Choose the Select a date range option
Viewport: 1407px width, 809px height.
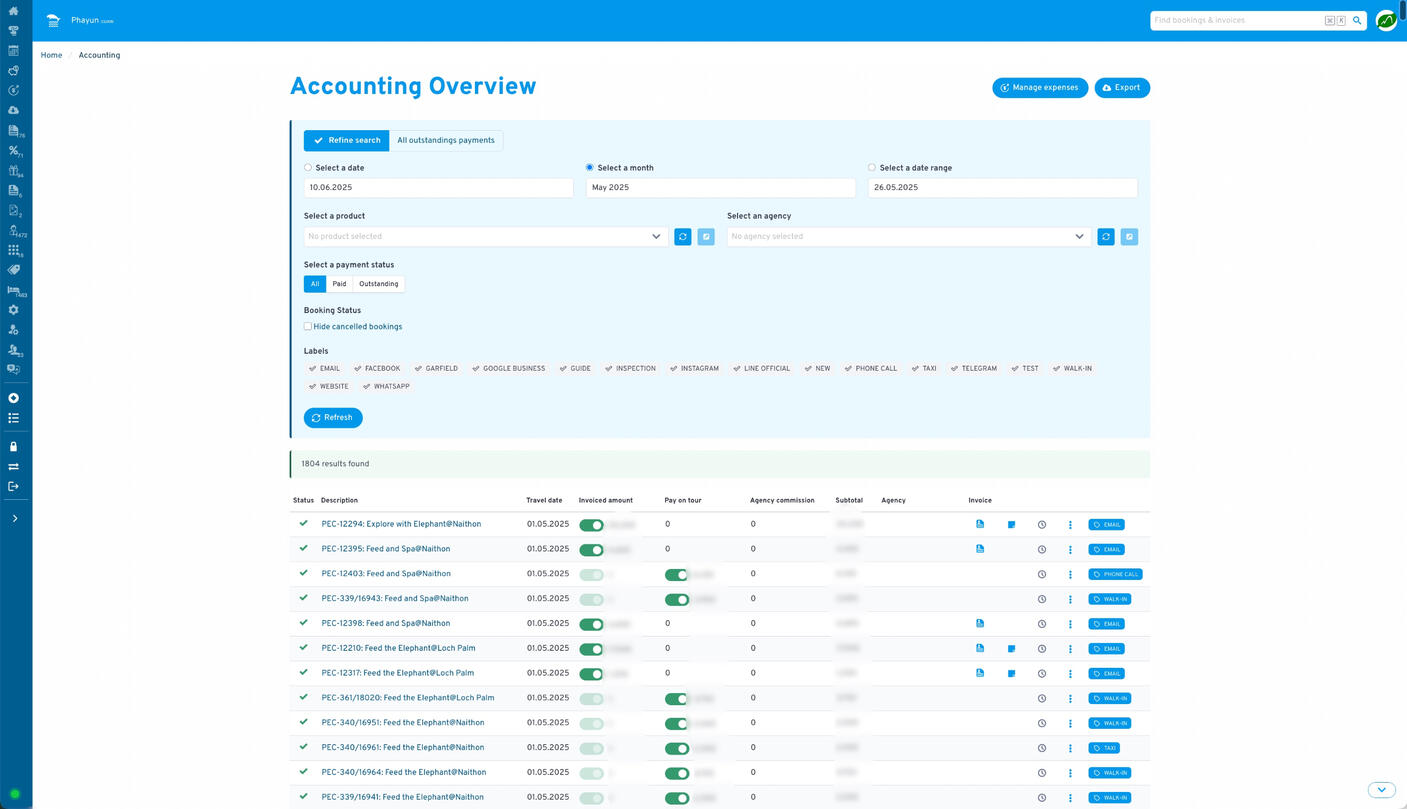click(x=870, y=167)
